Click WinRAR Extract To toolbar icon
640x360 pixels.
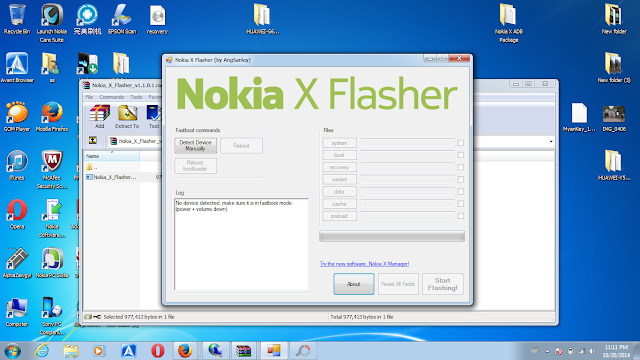tap(127, 117)
